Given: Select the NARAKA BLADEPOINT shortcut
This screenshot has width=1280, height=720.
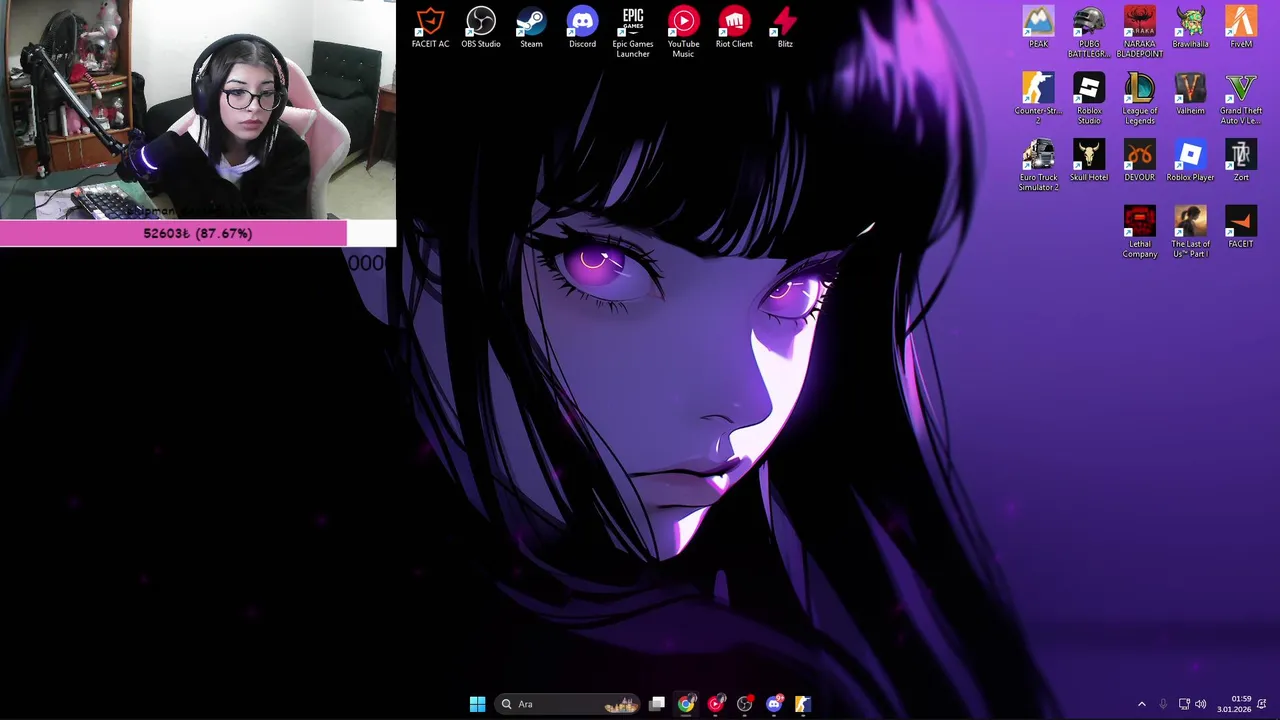Looking at the screenshot, I should 1140,32.
